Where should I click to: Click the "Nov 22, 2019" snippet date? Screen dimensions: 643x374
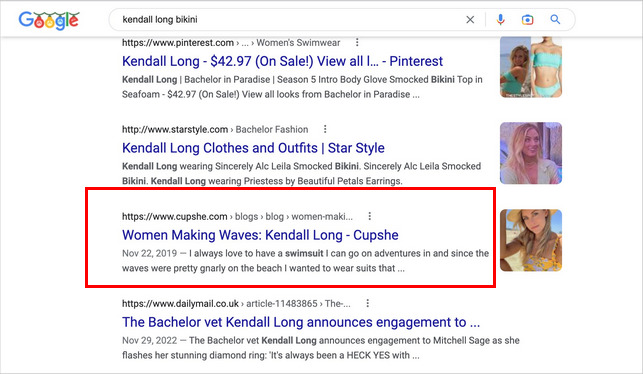pyautogui.click(x=149, y=253)
